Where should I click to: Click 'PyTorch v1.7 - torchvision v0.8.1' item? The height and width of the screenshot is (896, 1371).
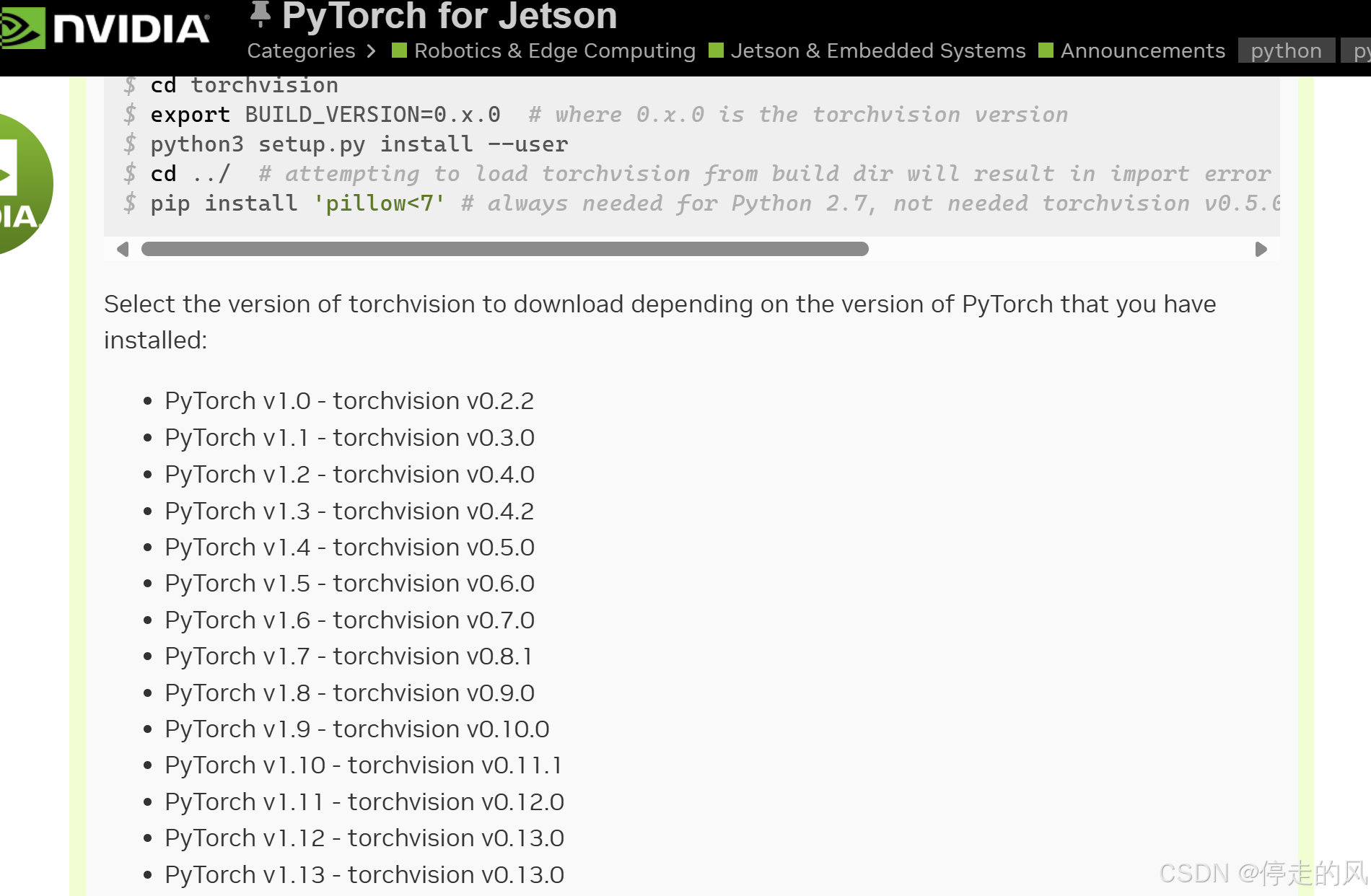click(349, 656)
